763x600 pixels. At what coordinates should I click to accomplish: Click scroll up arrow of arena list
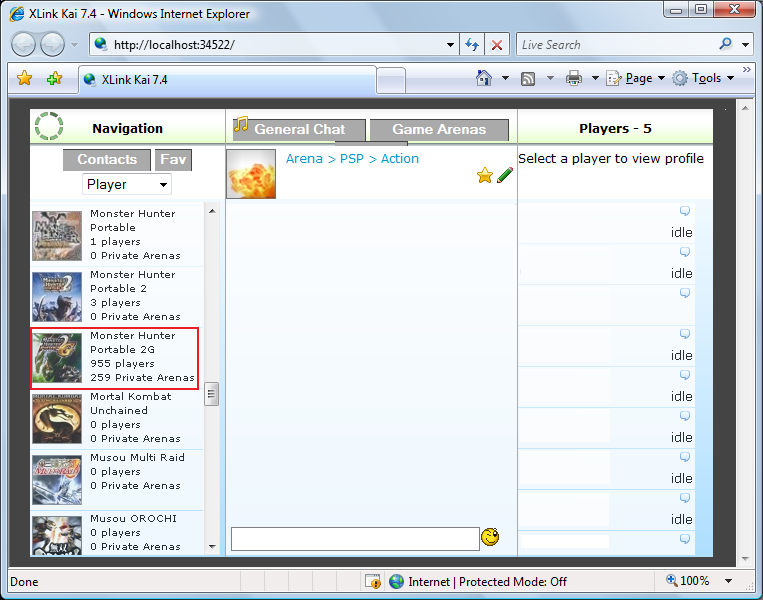[x=212, y=211]
